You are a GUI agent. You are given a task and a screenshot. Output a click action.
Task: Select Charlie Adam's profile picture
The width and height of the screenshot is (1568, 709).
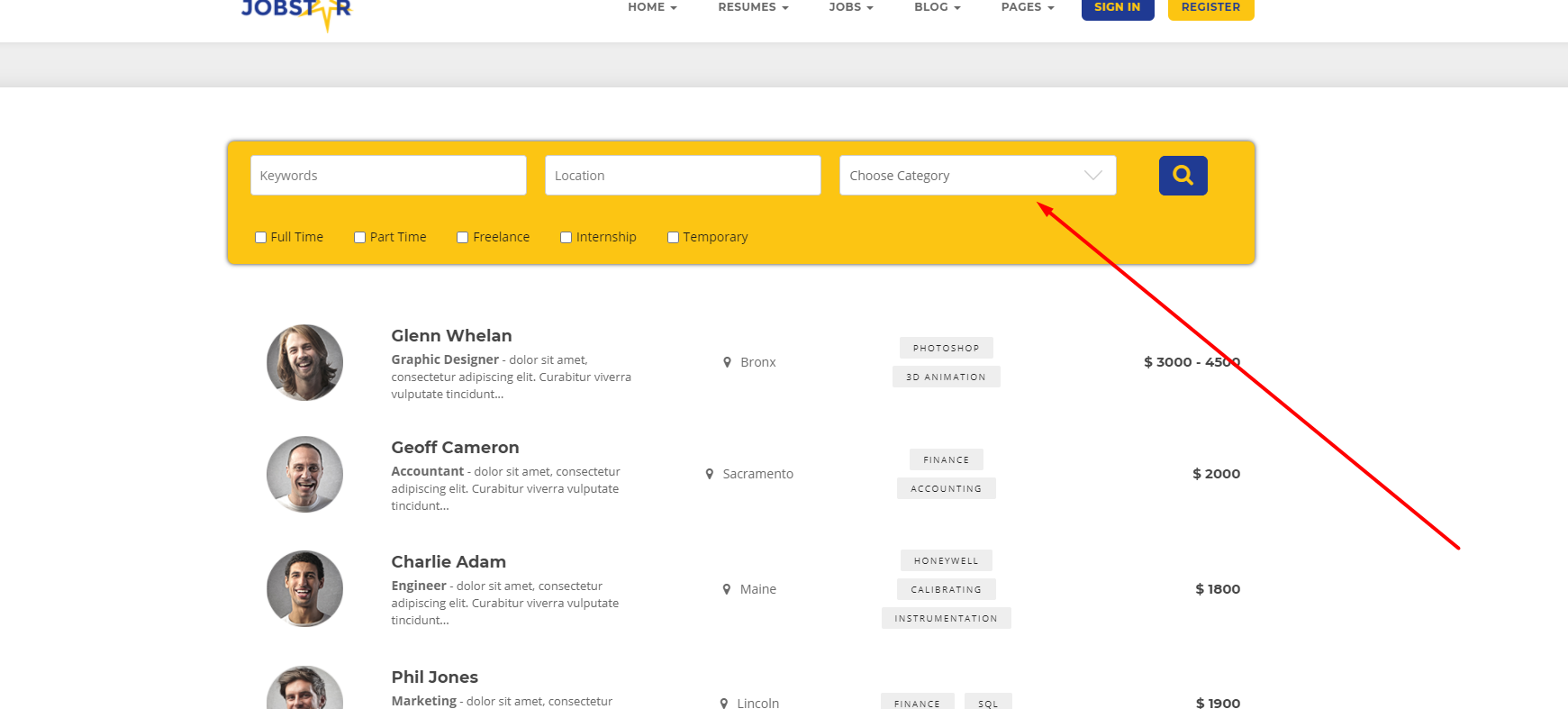pos(304,588)
